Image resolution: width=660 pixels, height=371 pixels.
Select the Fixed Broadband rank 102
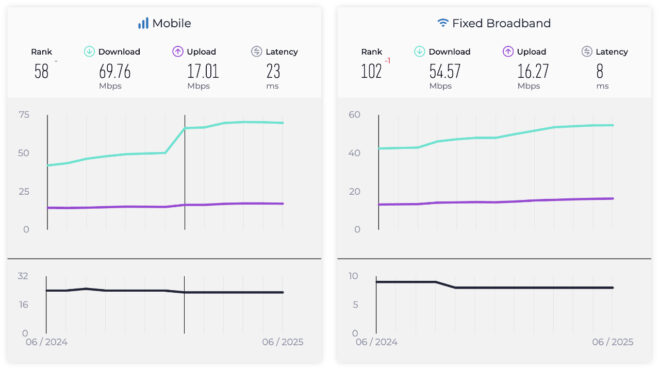(371, 71)
